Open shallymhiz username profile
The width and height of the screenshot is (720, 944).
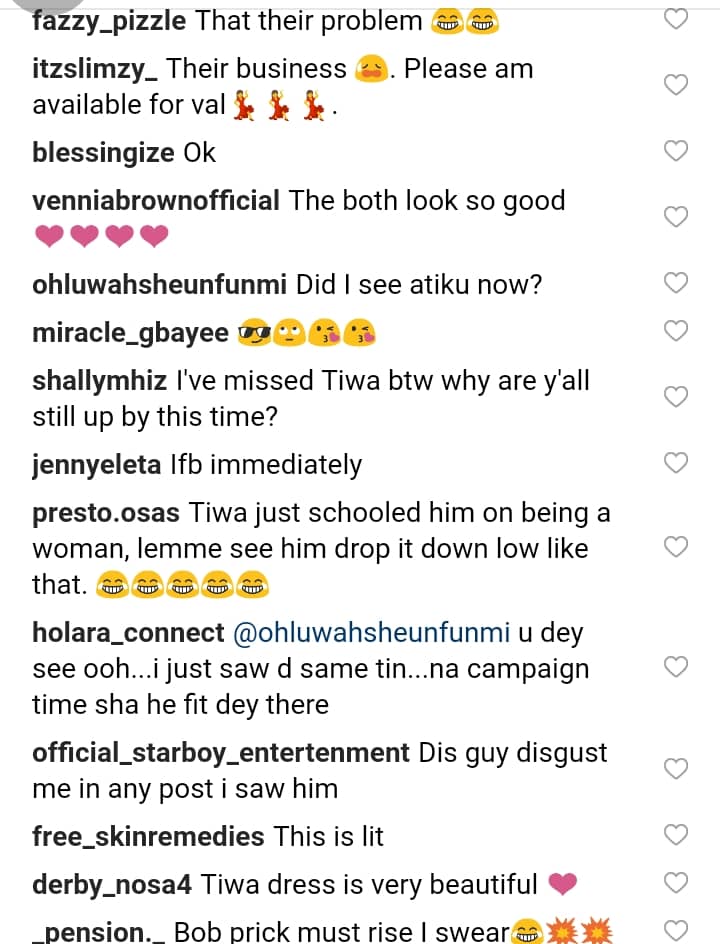click(100, 381)
